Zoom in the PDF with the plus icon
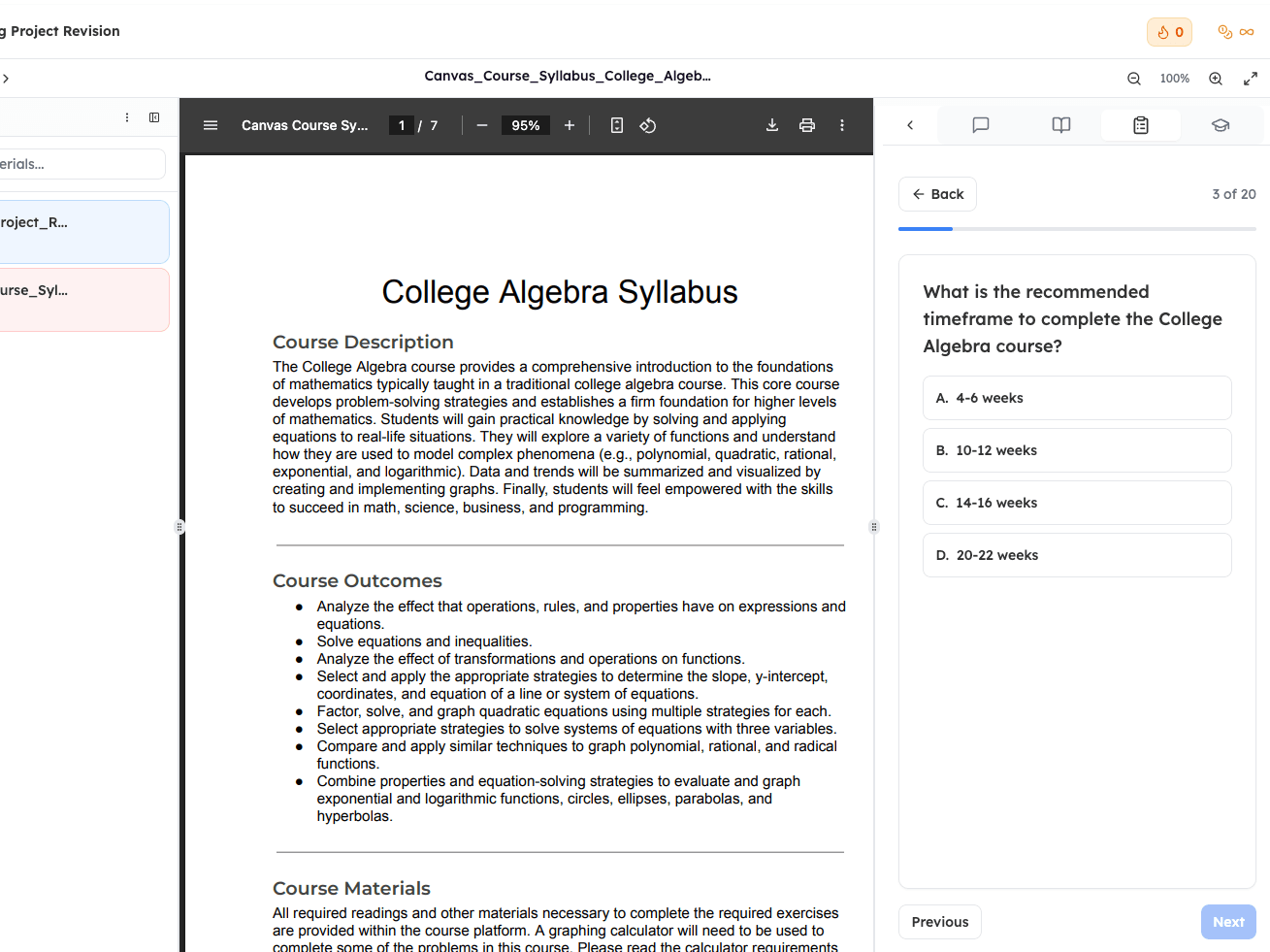Screen dimensions: 1270x952 (x=570, y=125)
